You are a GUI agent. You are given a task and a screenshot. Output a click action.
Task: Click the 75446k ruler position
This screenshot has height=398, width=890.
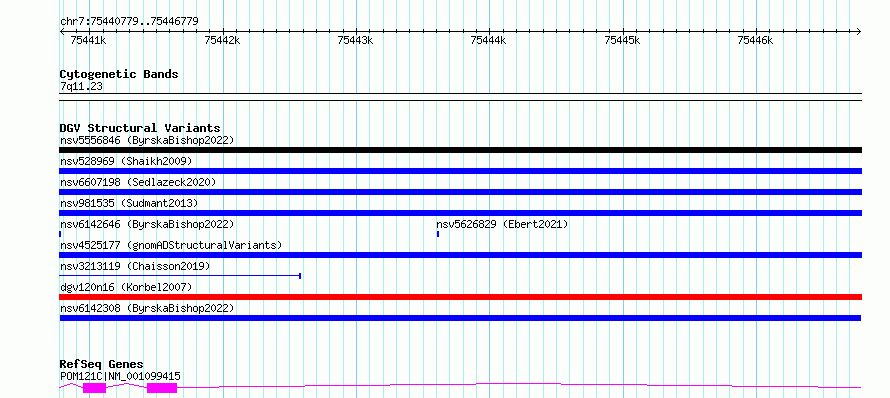755,40
